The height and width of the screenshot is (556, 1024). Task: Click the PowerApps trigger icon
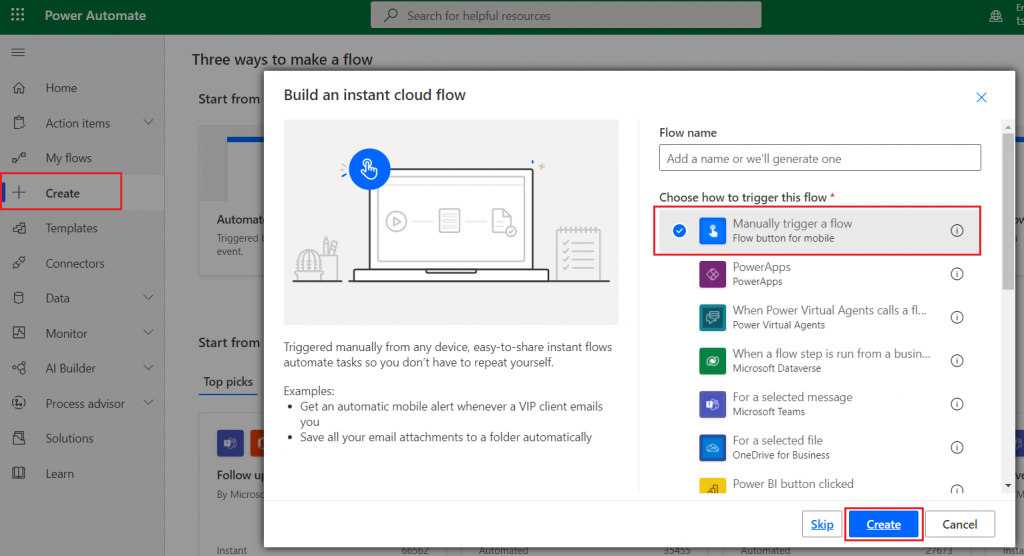[x=712, y=274]
